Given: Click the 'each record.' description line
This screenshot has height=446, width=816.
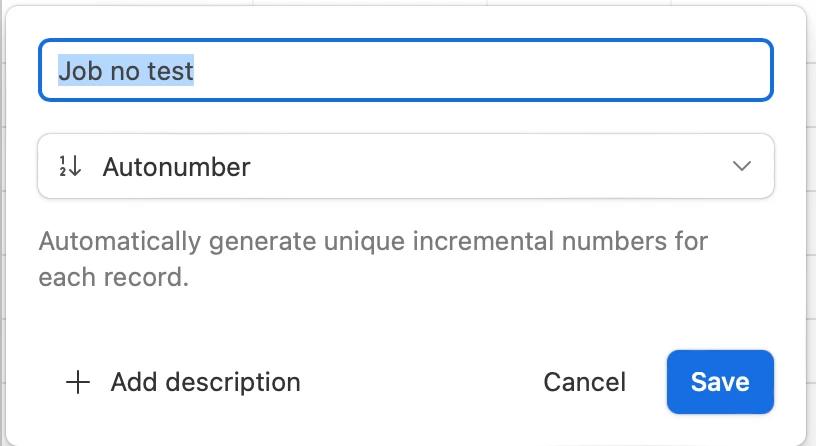Looking at the screenshot, I should tap(113, 277).
